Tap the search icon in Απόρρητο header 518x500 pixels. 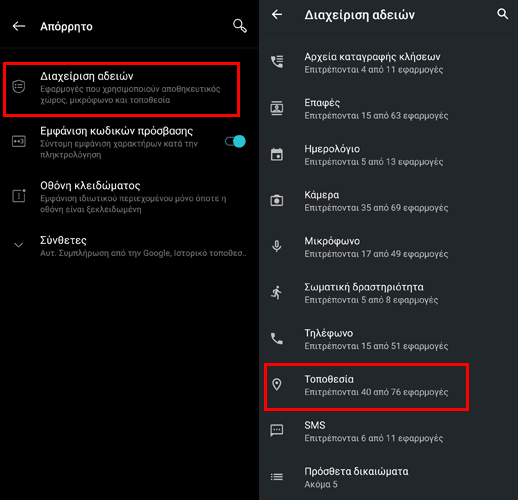coord(240,26)
